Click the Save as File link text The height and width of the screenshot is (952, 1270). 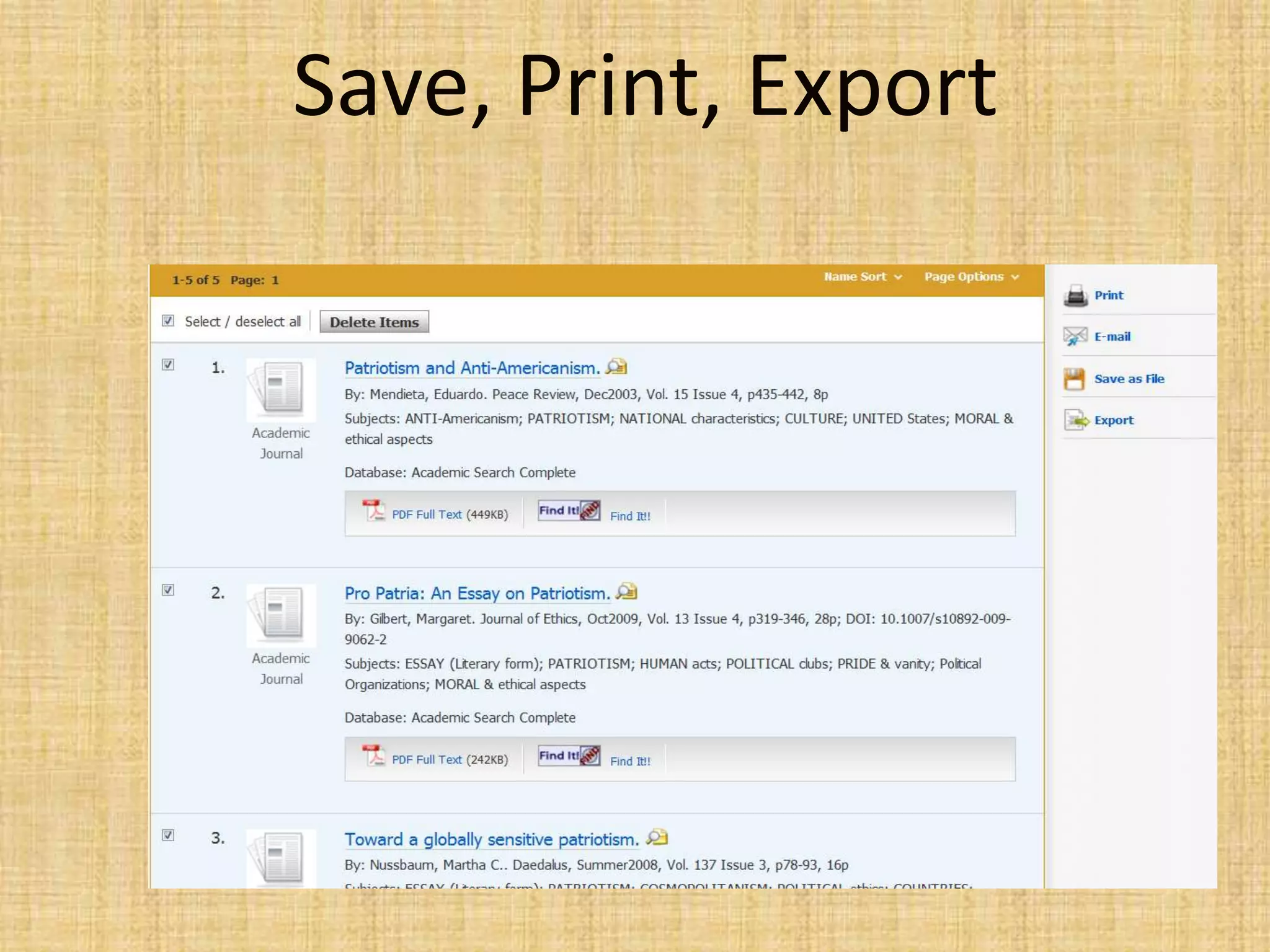[x=1129, y=379]
